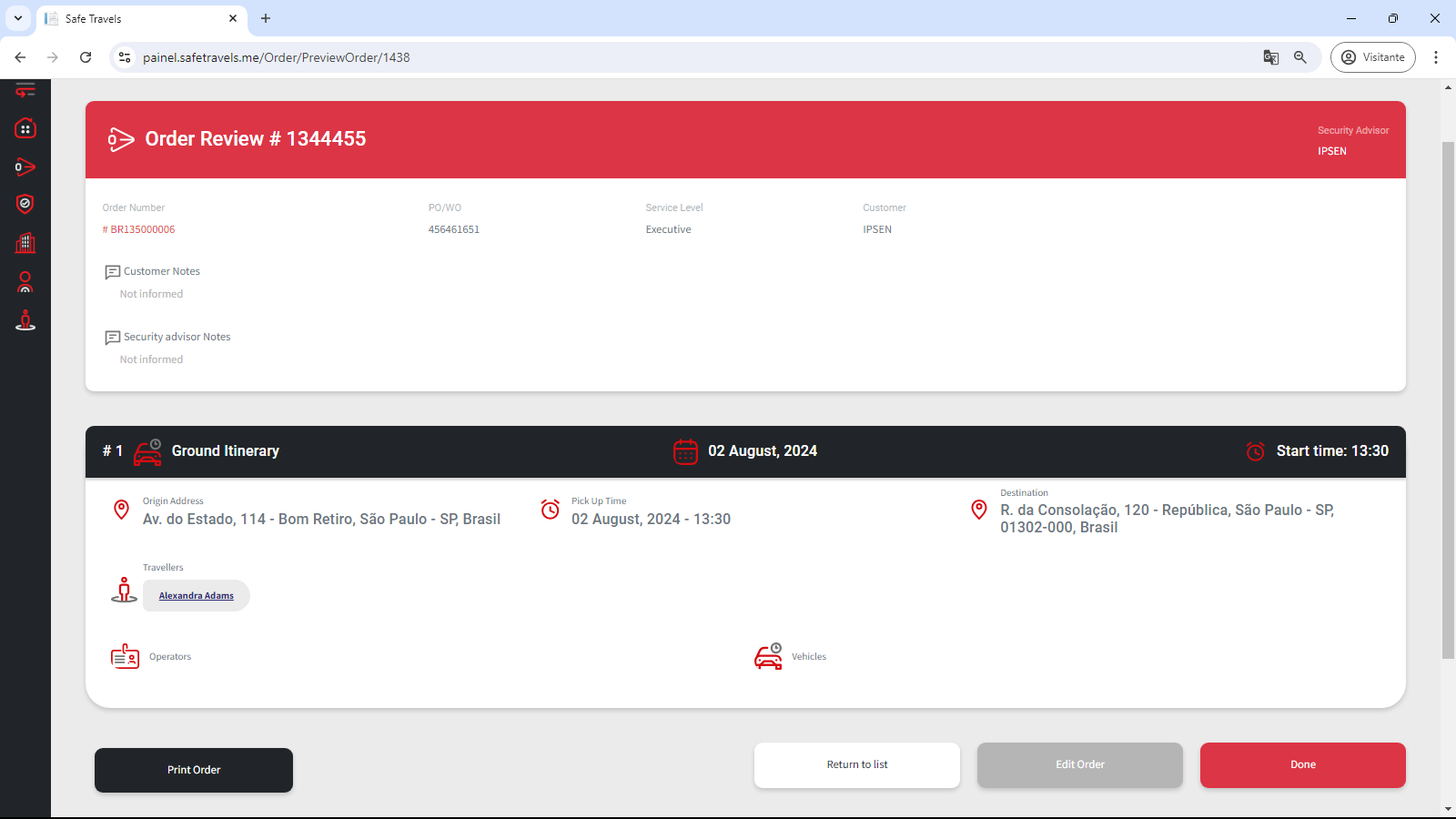Open the dashboard icon in sidebar
1456x819 pixels.
25,129
